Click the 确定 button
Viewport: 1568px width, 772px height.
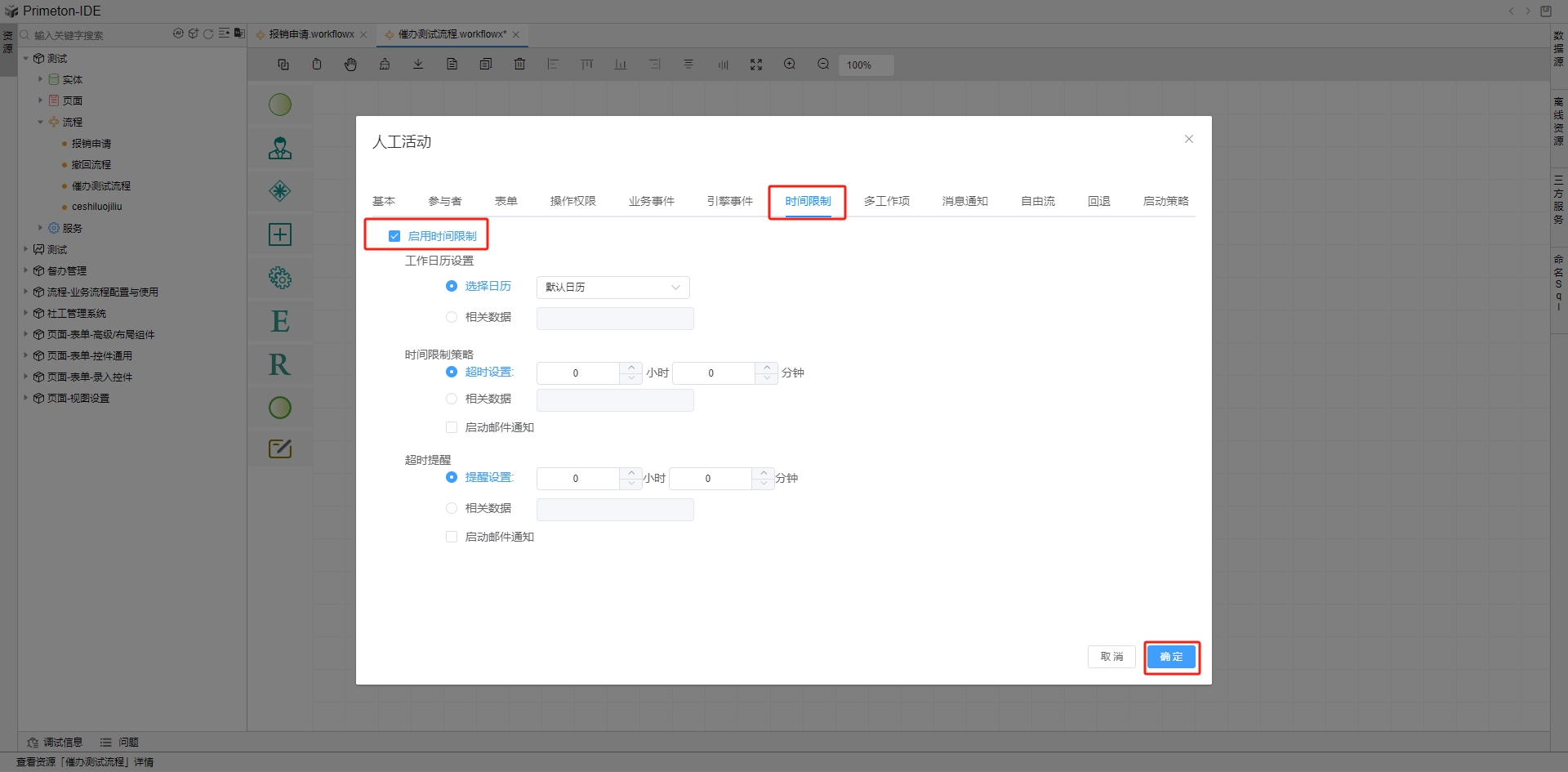pyautogui.click(x=1171, y=657)
